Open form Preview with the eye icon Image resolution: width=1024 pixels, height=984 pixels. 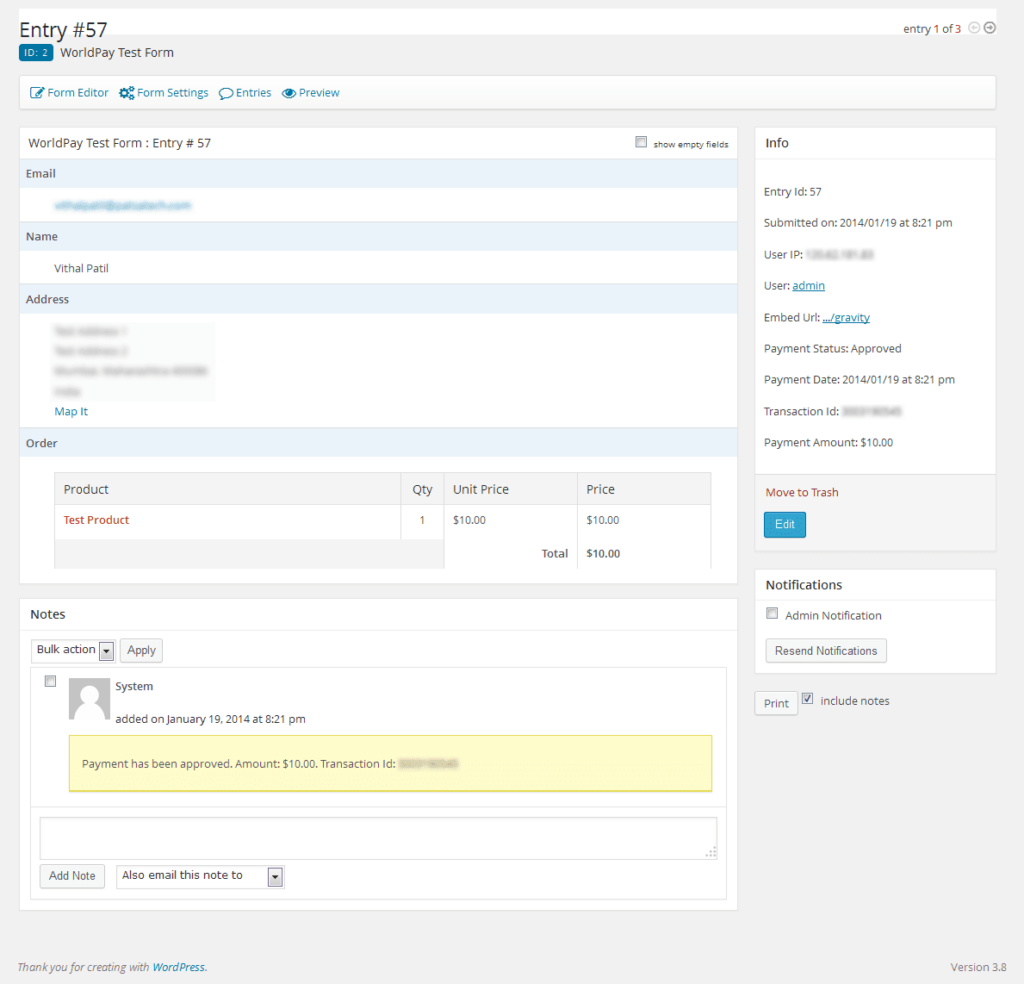point(289,92)
